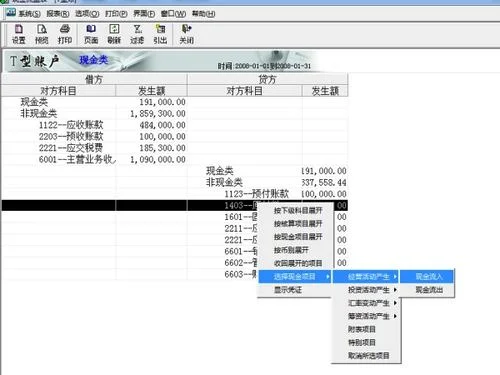
Task: Expand the 选择现金项目 submenu entry
Action: (x=295, y=277)
